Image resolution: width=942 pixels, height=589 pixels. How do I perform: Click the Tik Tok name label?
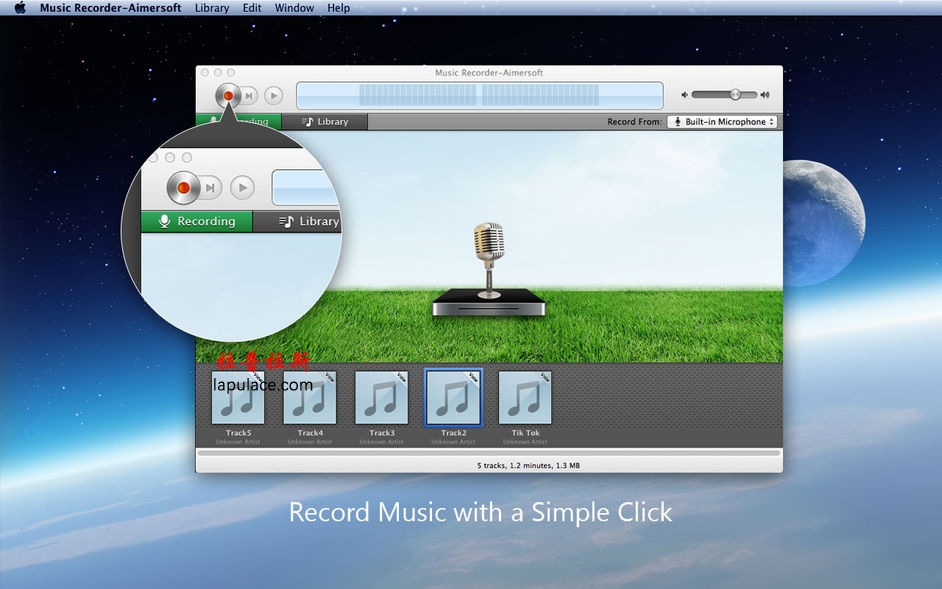(x=526, y=433)
